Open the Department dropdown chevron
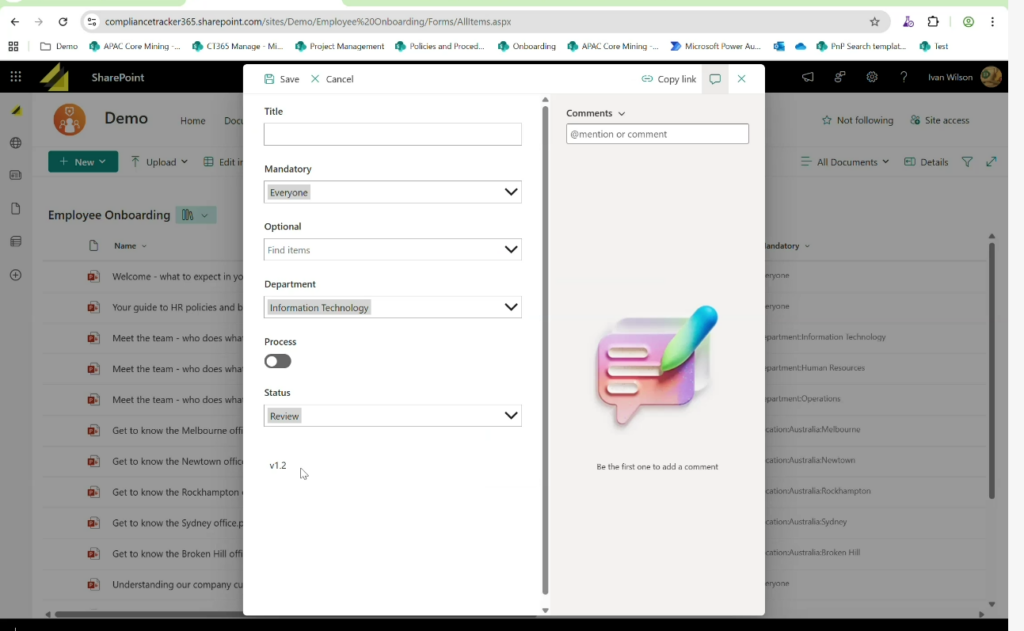Screen dimensions: 1024x631 (x=511, y=307)
